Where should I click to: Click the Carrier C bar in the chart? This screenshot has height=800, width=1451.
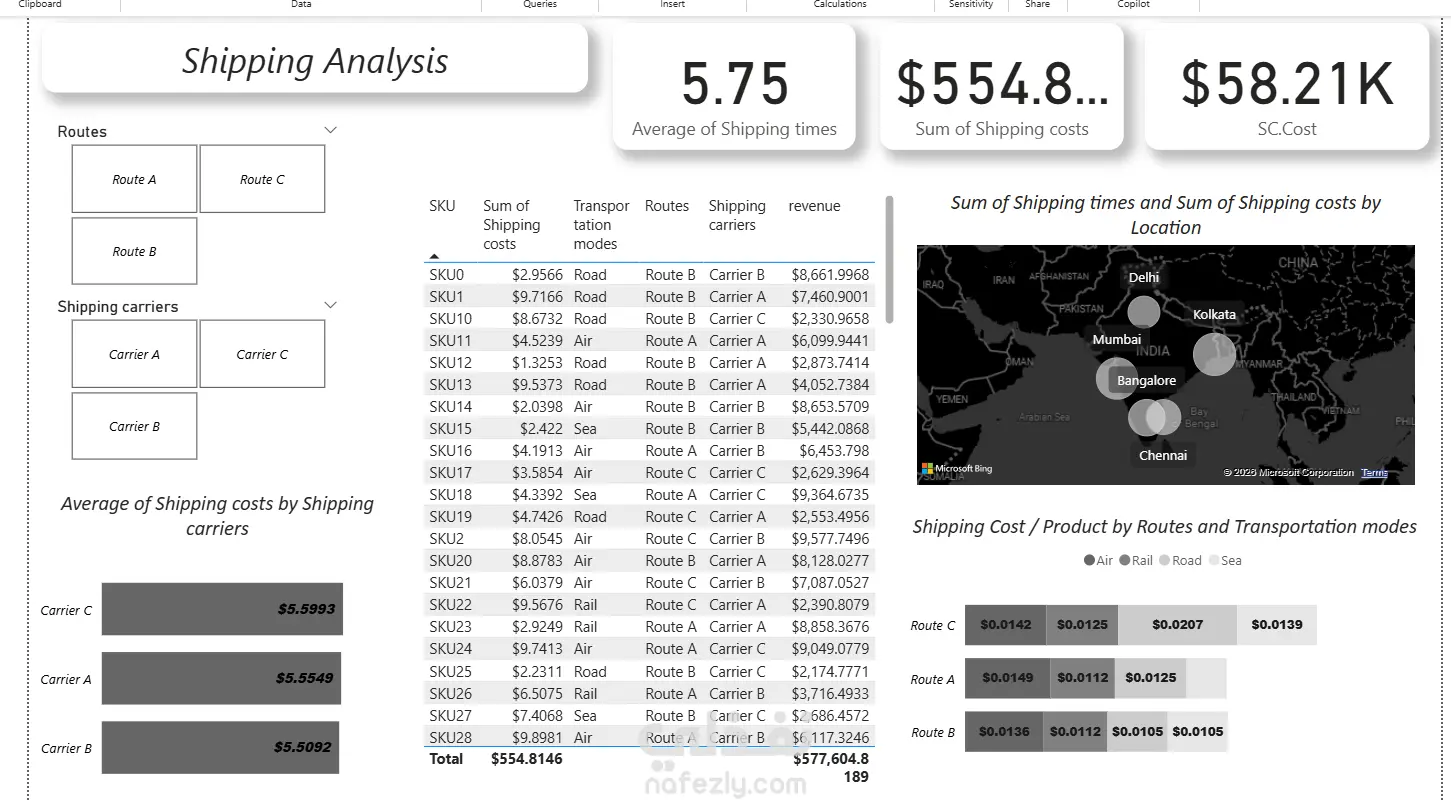point(222,609)
